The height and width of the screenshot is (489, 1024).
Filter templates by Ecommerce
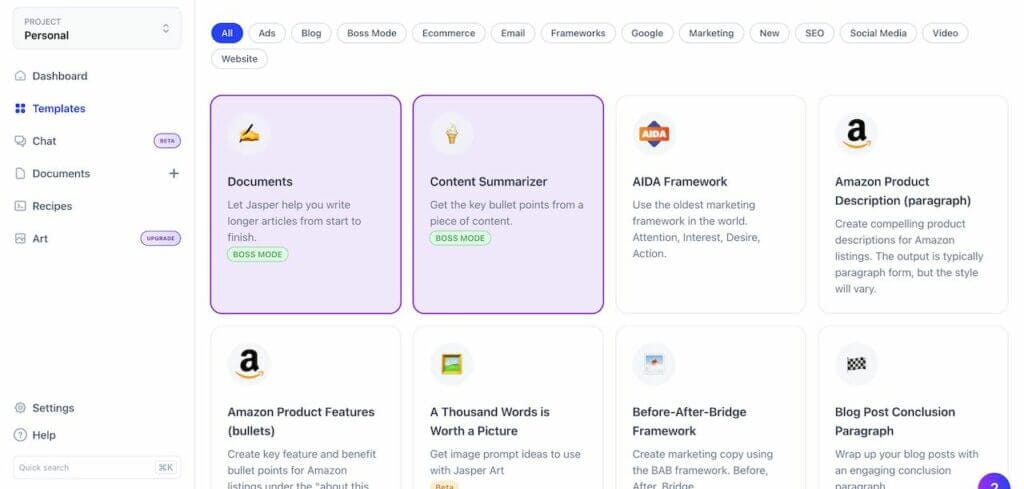pyautogui.click(x=449, y=33)
